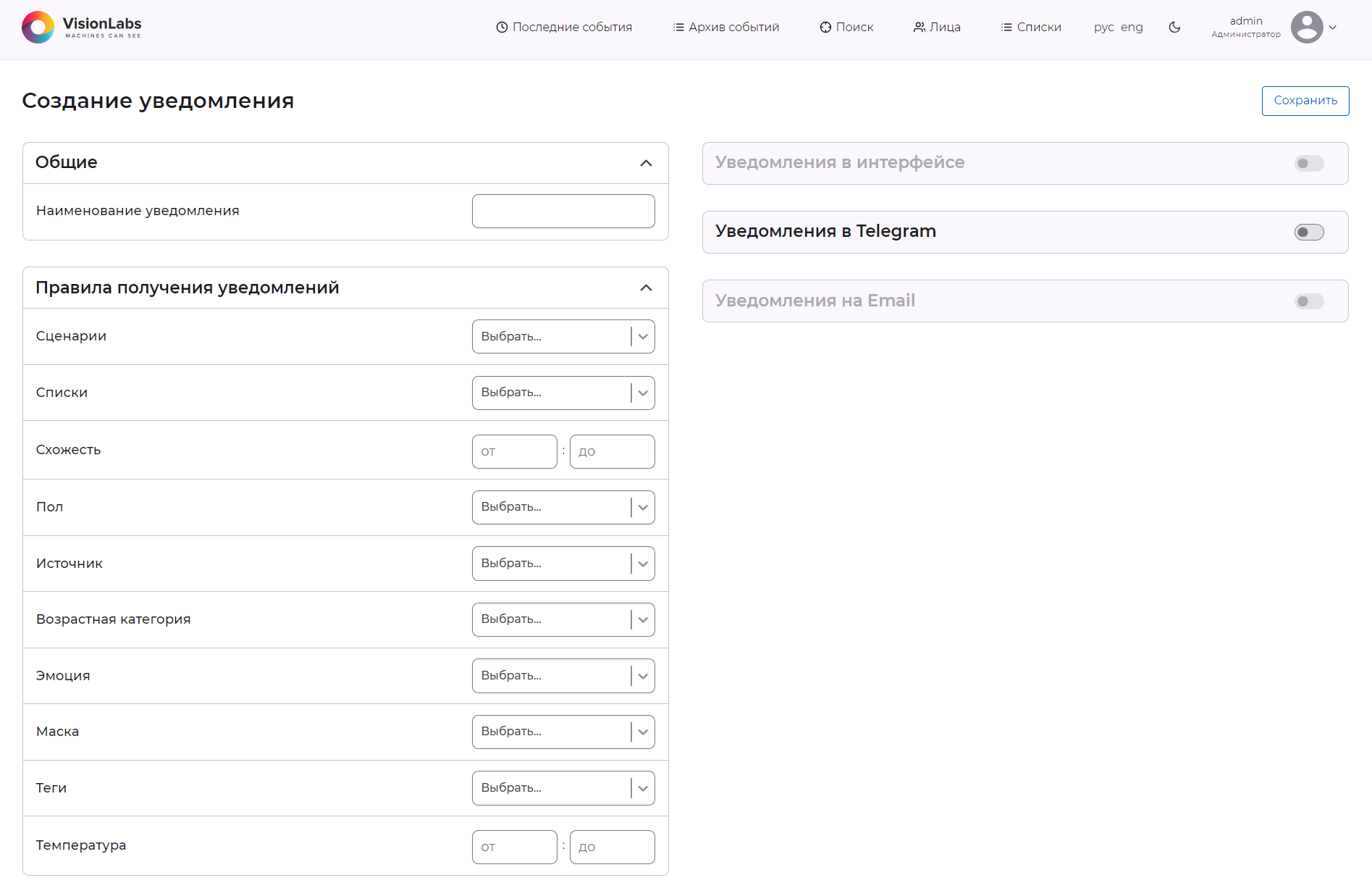Screen dimensions: 1372x891
Task: Open Последние события page
Action: click(564, 27)
